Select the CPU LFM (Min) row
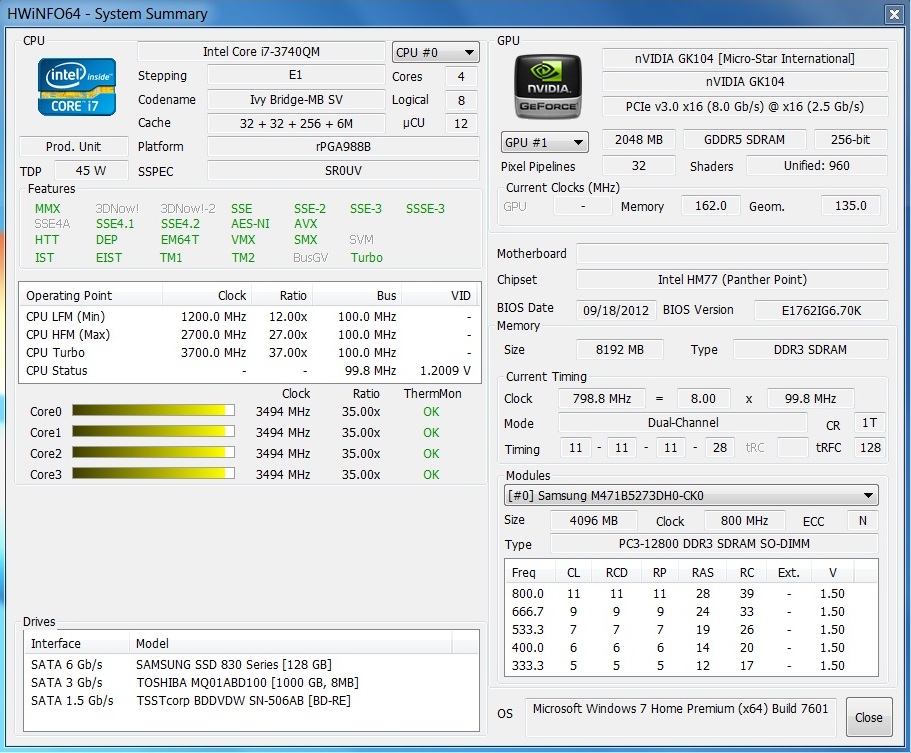Viewport: 911px width, 753px height. point(249,317)
